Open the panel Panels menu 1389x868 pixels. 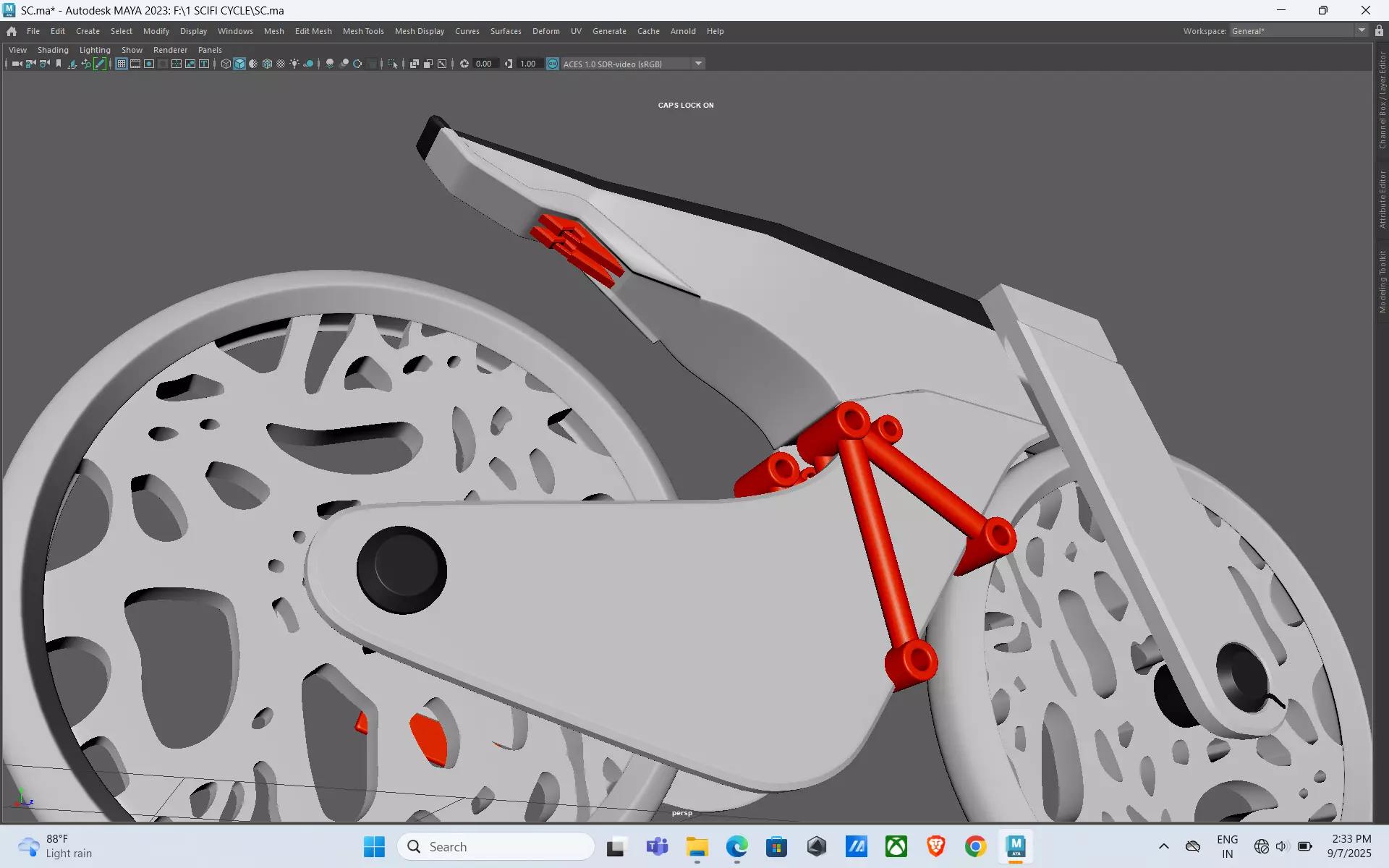click(x=210, y=50)
